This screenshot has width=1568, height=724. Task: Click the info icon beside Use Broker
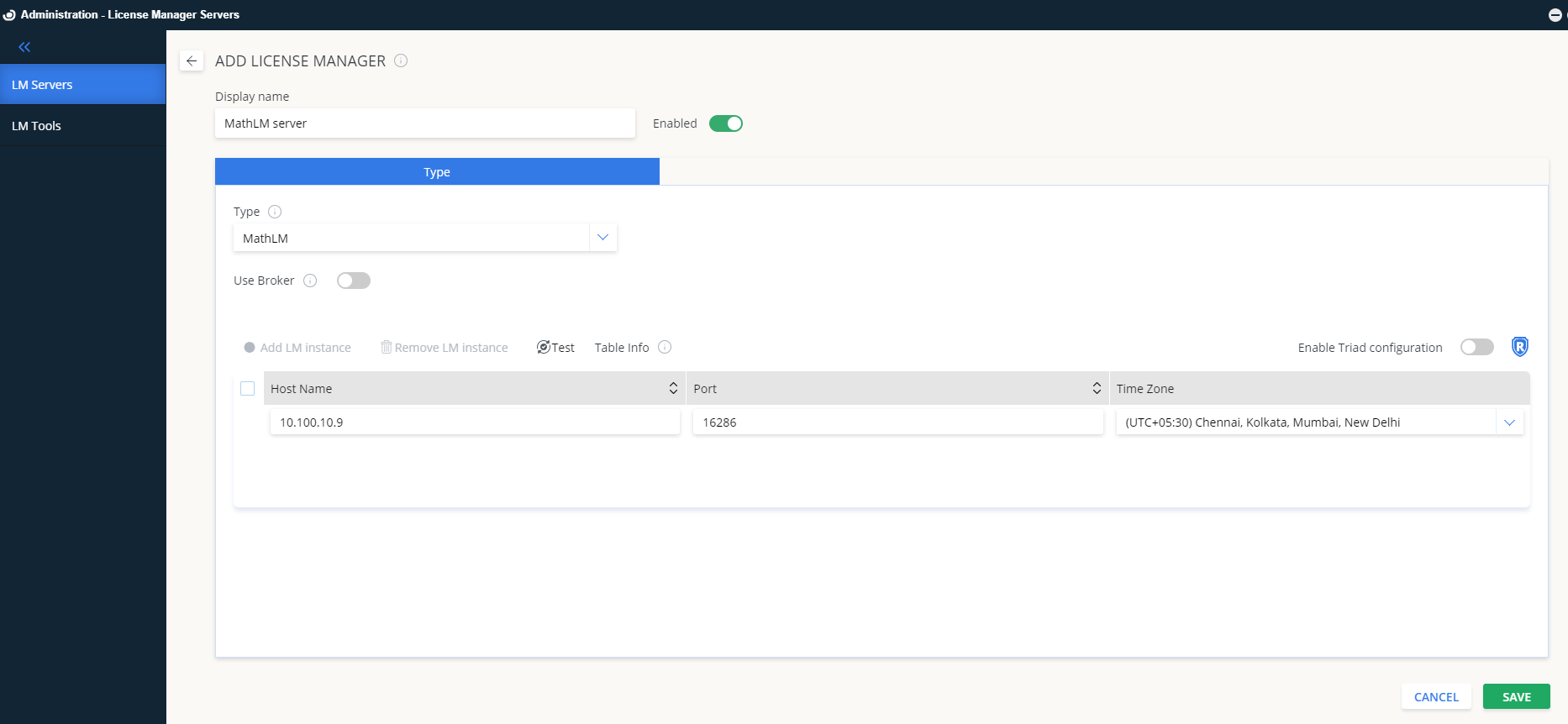coord(310,281)
